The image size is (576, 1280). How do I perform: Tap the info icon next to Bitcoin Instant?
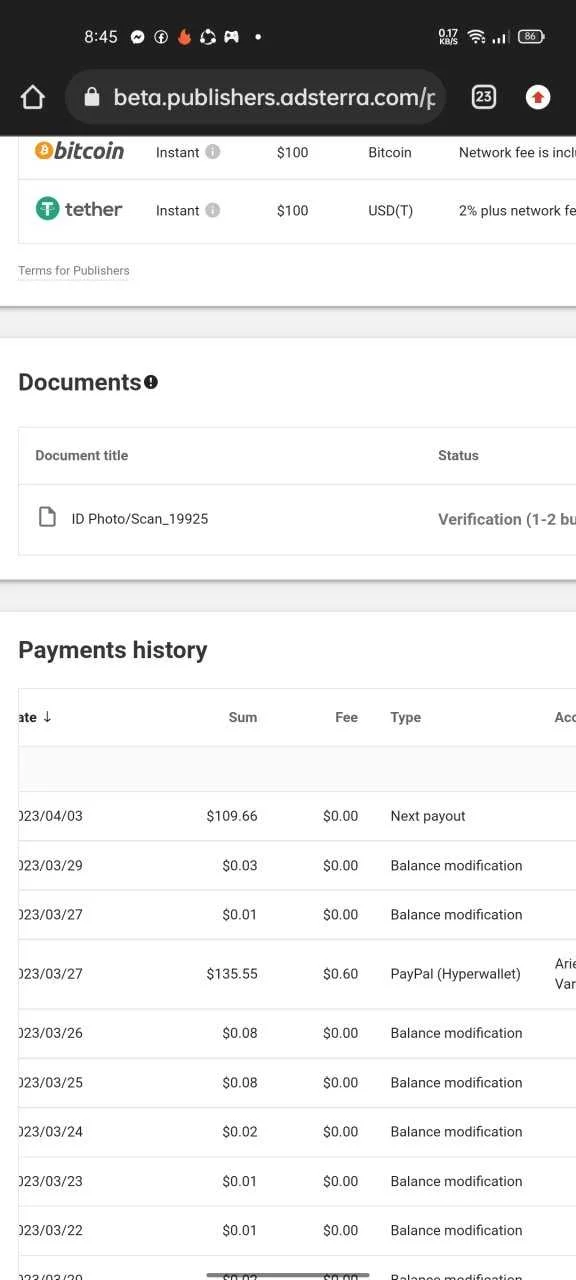pyautogui.click(x=212, y=152)
